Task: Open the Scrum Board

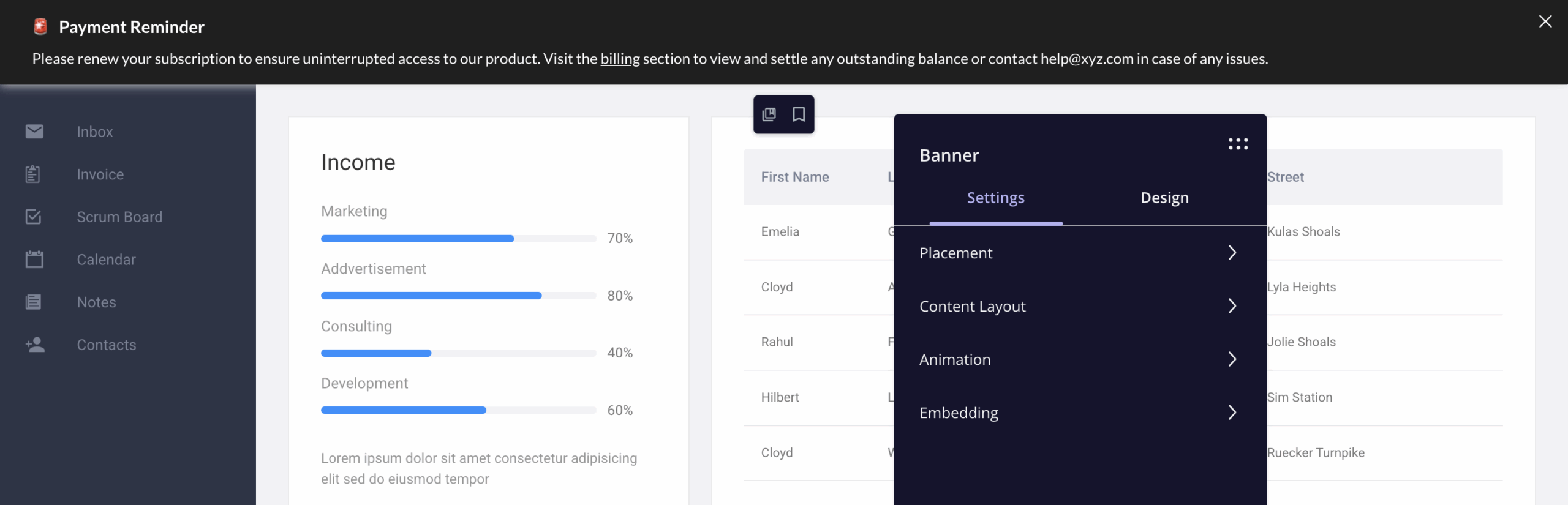Action: [119, 216]
